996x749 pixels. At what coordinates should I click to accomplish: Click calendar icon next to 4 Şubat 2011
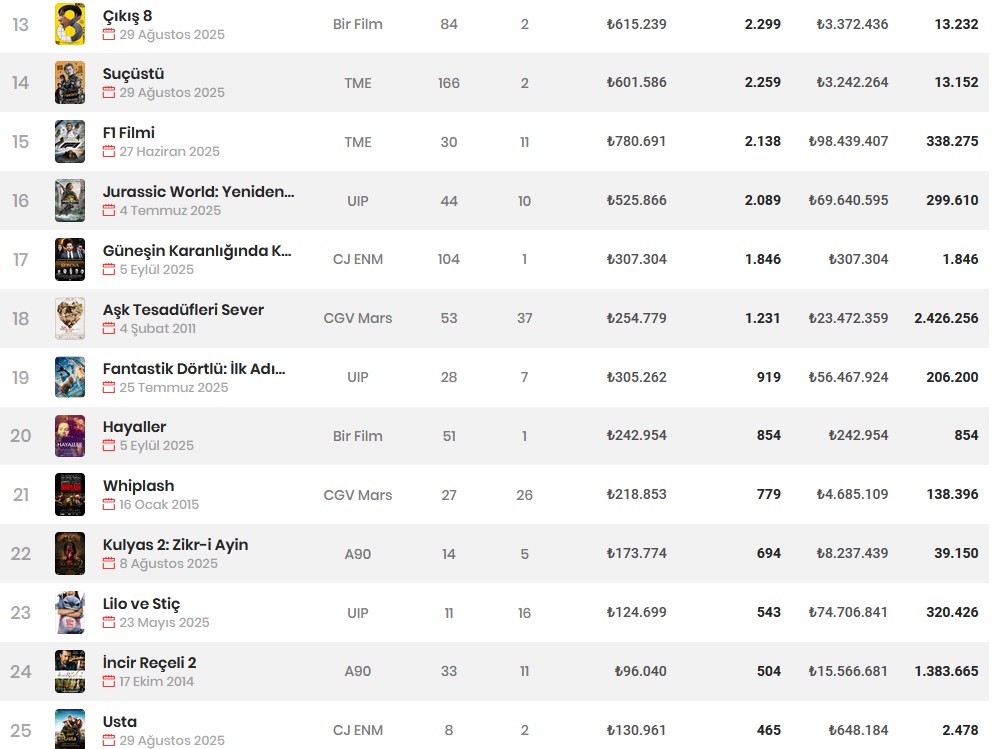109,329
